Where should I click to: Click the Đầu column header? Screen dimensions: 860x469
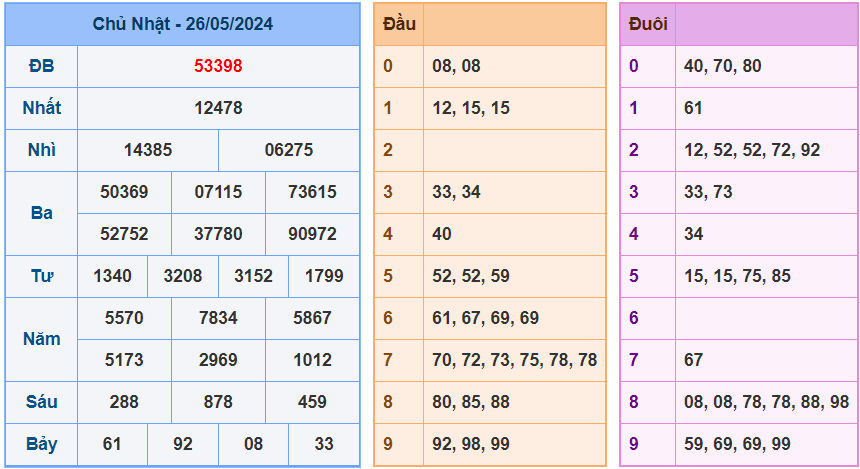click(x=399, y=24)
